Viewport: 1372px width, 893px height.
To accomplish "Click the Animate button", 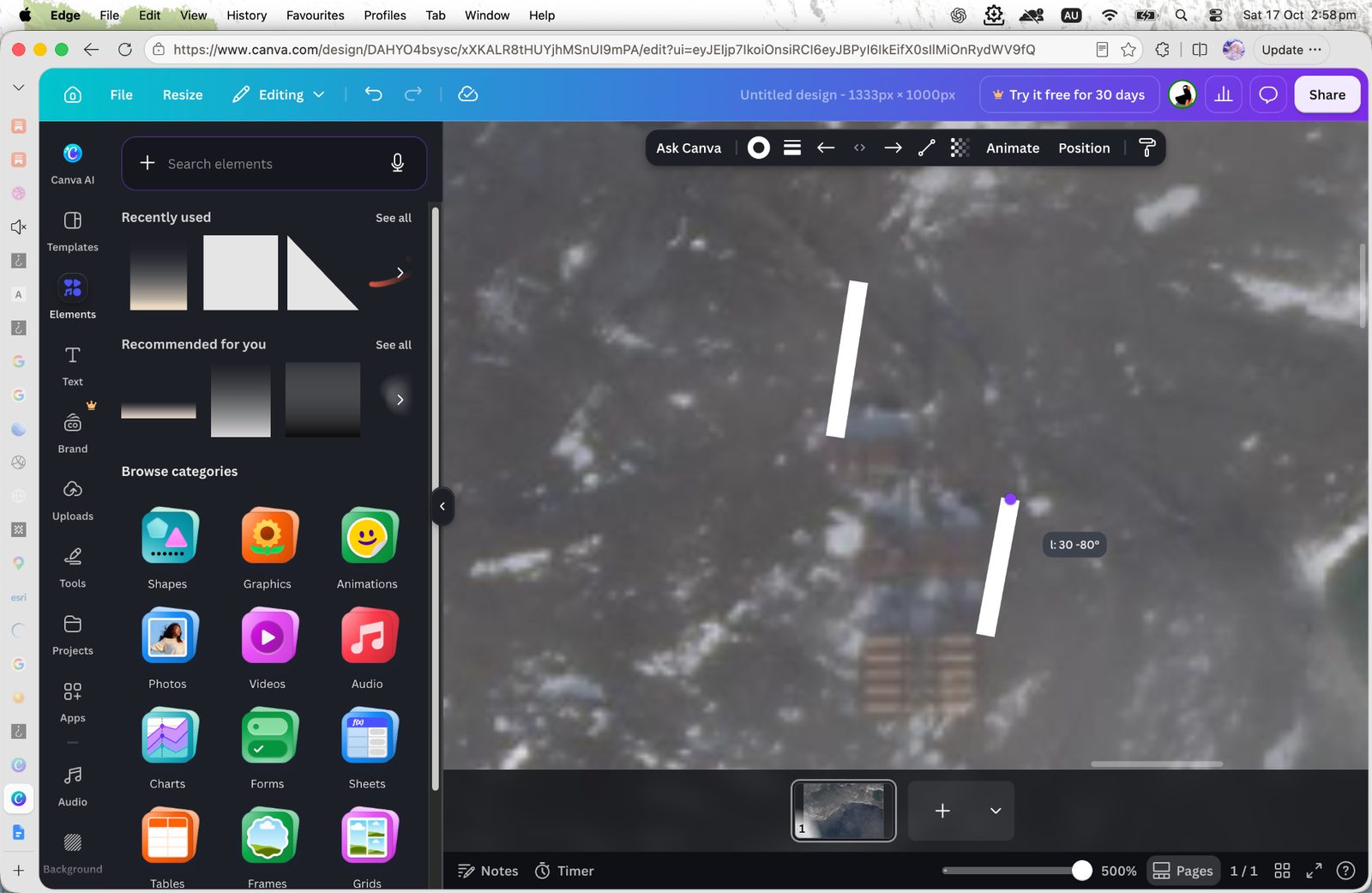I will (1013, 148).
